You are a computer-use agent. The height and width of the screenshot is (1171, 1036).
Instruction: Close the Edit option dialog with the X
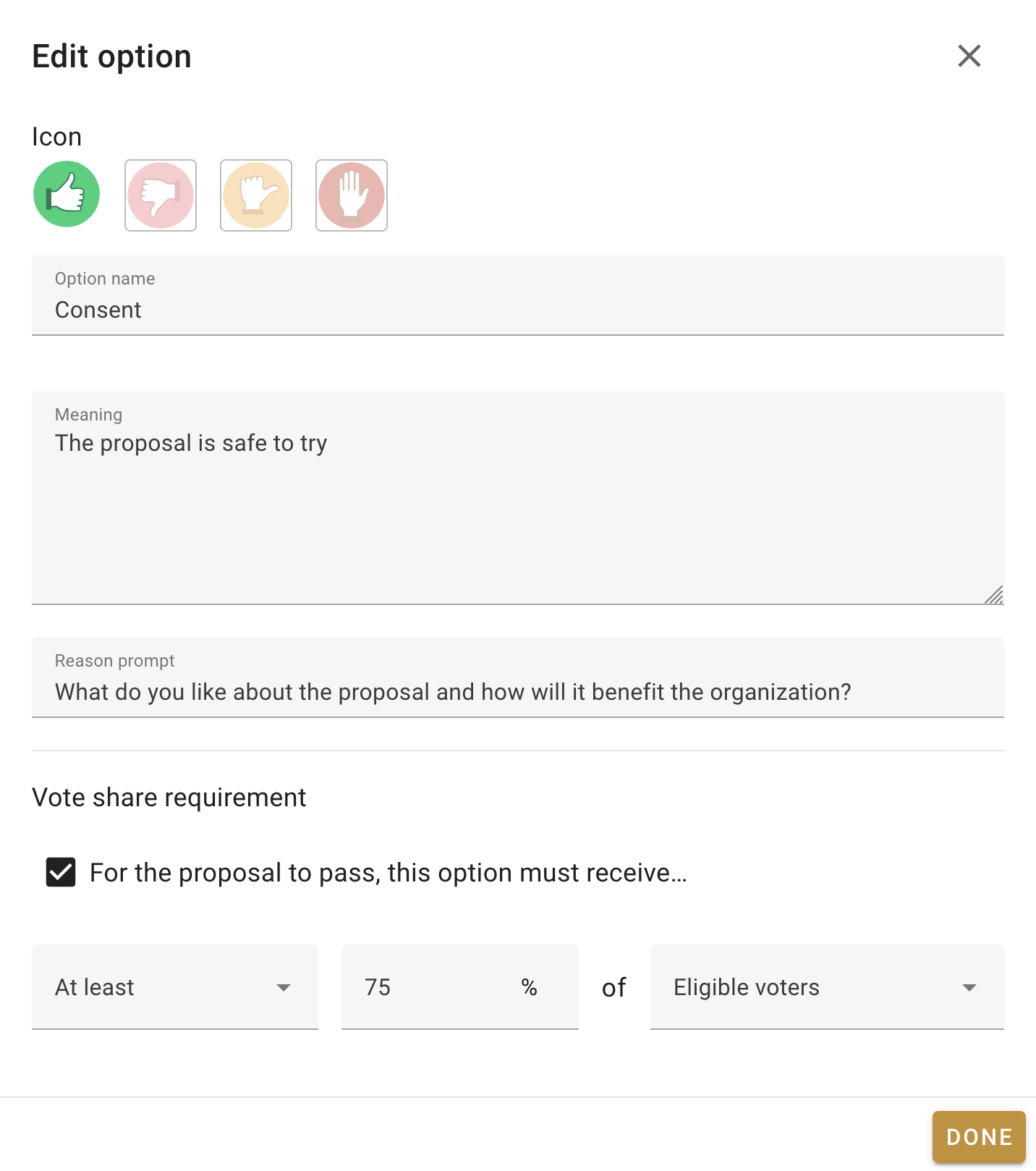click(x=969, y=56)
